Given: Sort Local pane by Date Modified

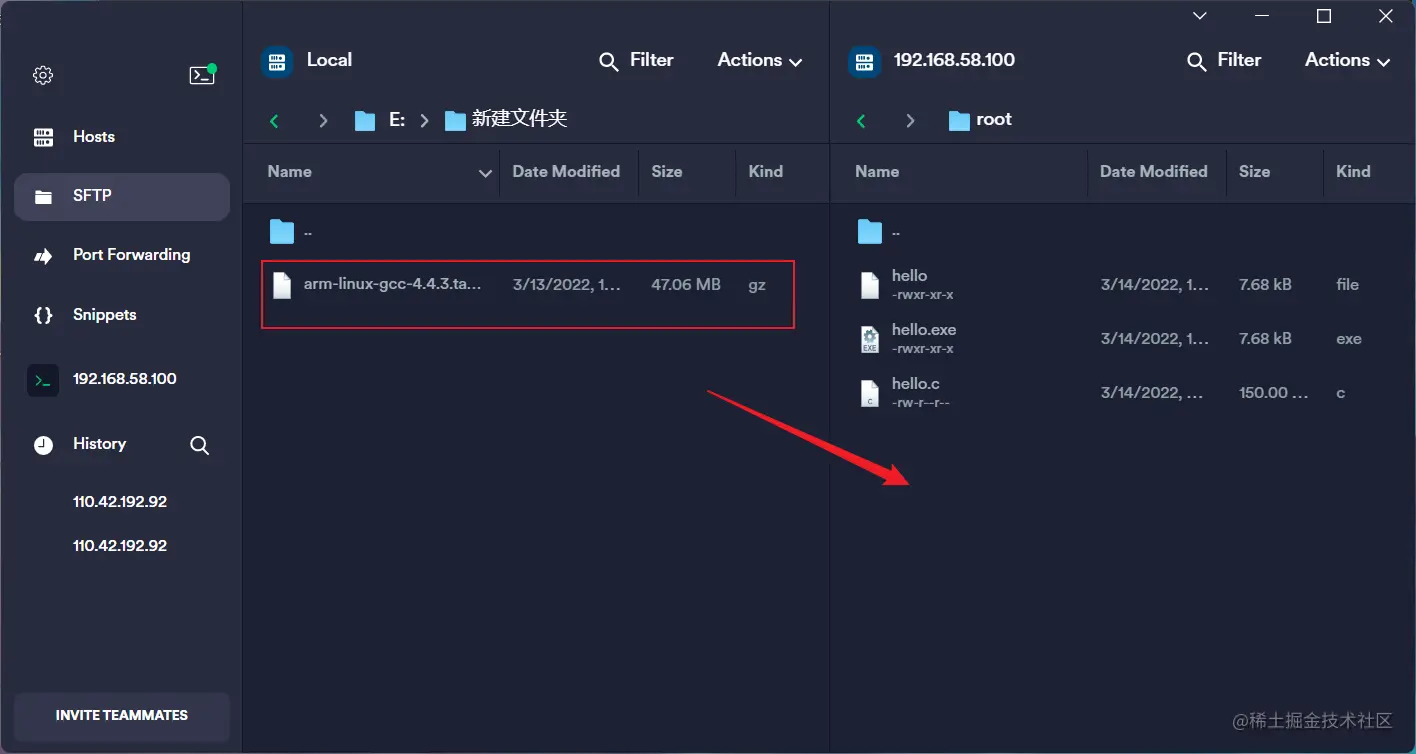Looking at the screenshot, I should [566, 172].
